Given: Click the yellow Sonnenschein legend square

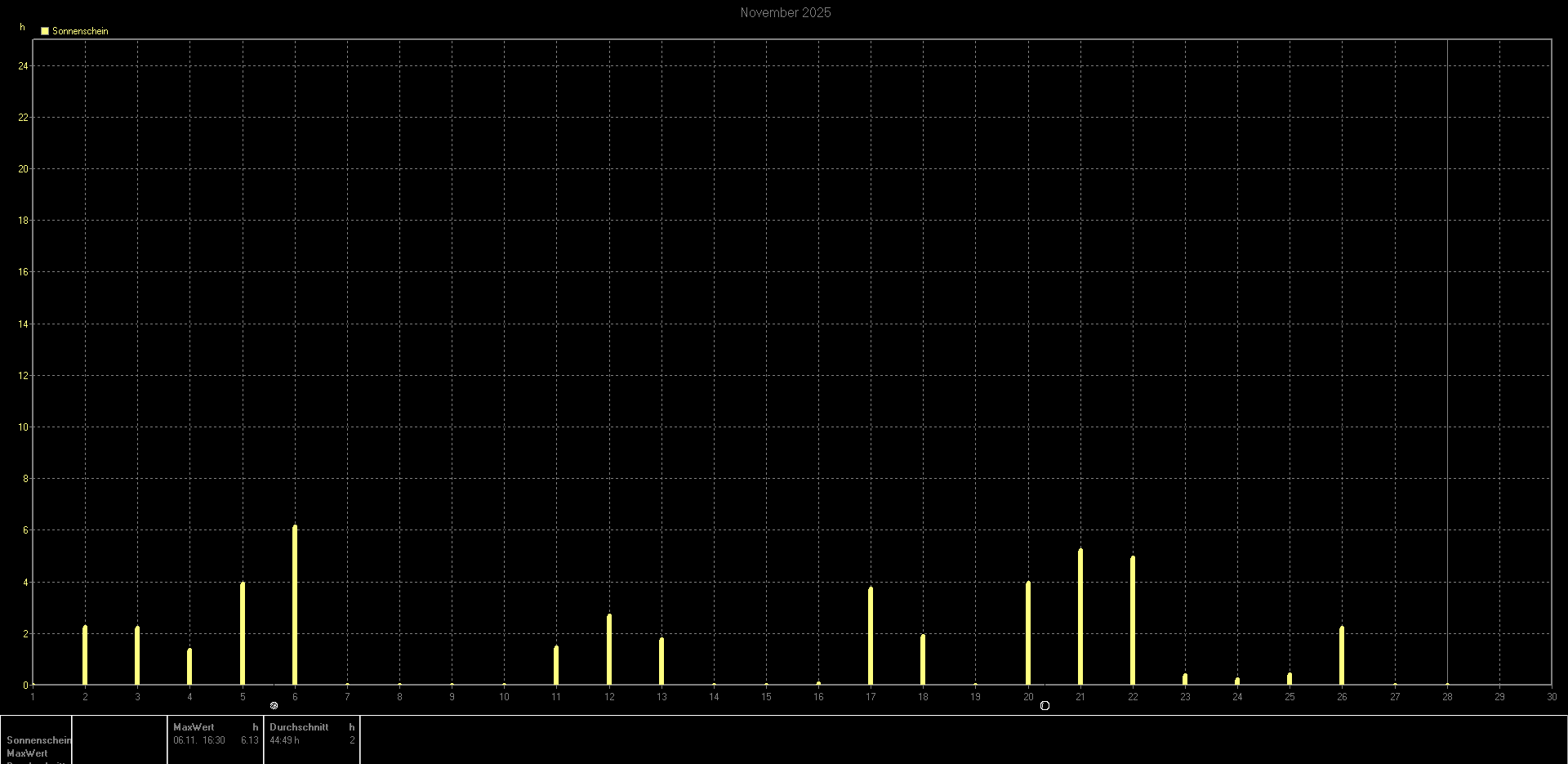Looking at the screenshot, I should (x=45, y=31).
